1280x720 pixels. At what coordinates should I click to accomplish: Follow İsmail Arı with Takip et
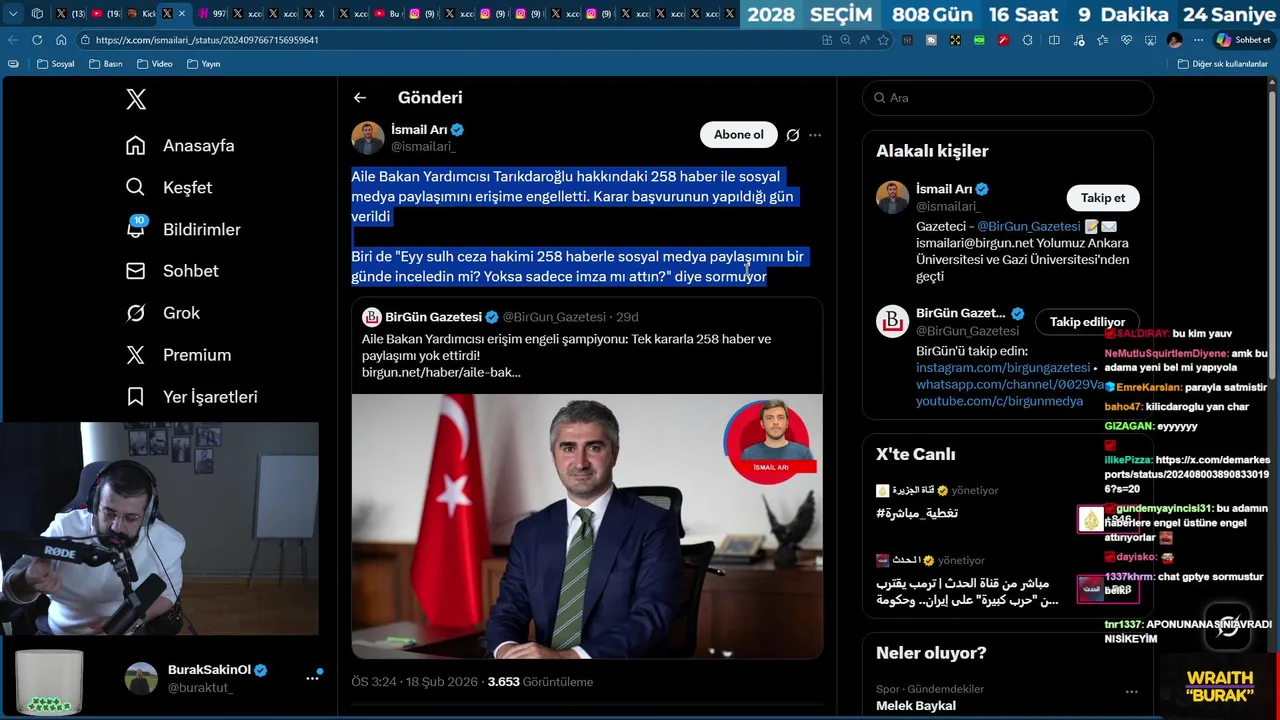coord(1103,198)
